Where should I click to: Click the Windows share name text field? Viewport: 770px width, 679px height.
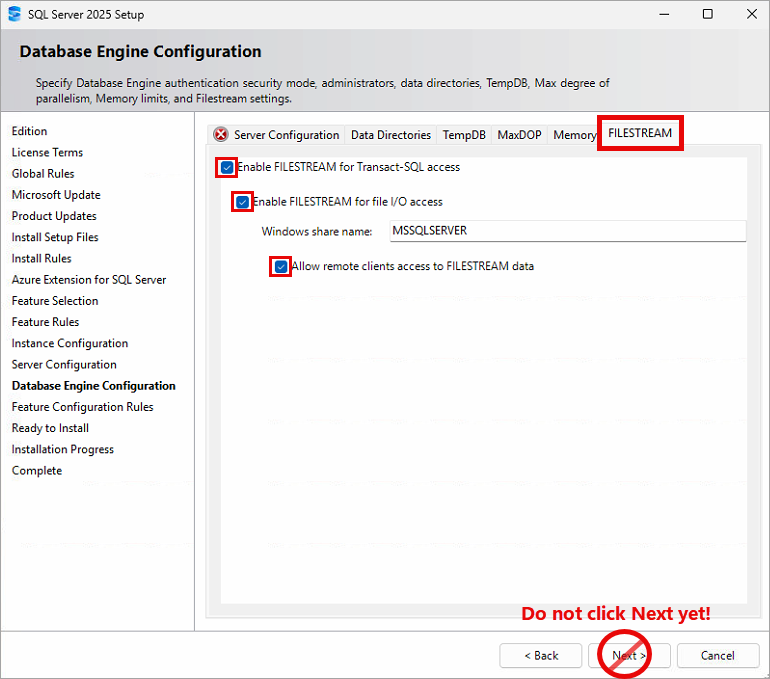pos(567,231)
